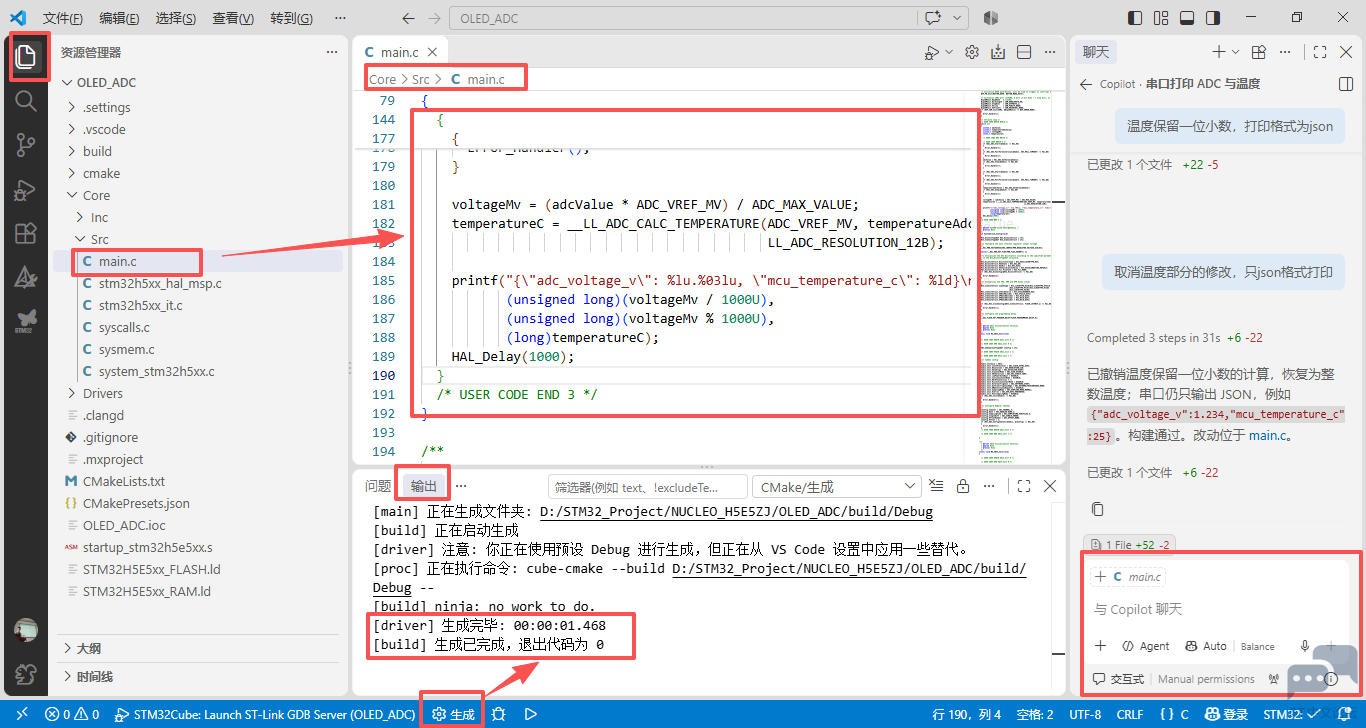Expand the 时间线 timeline section
The width and height of the screenshot is (1366, 728).
point(200,677)
